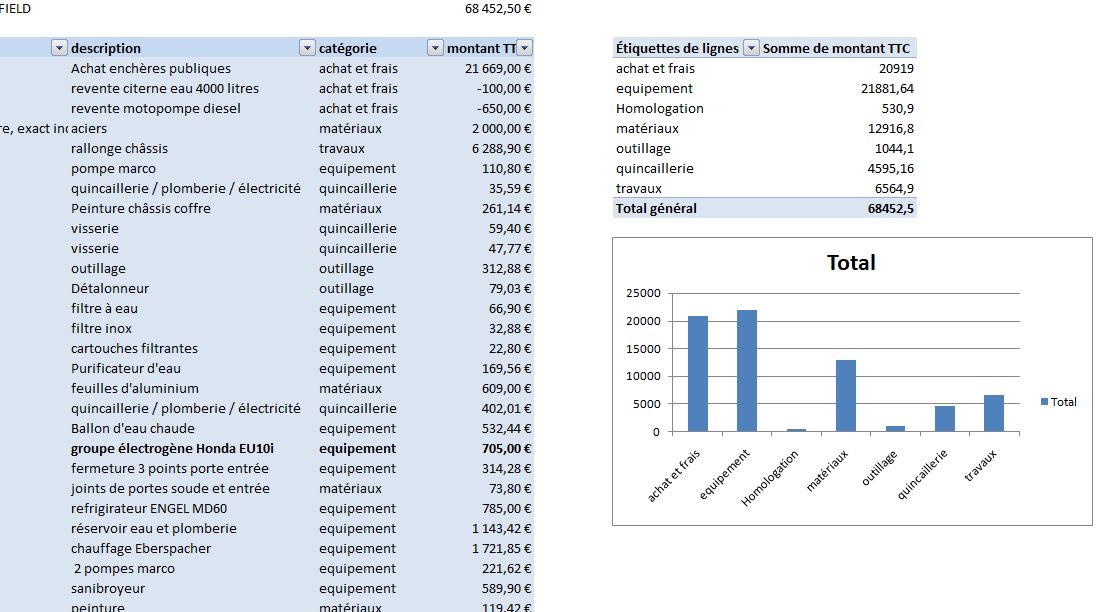Select the 68 452,50 € cell at top
The height and width of the screenshot is (612, 1100).
tap(498, 8)
